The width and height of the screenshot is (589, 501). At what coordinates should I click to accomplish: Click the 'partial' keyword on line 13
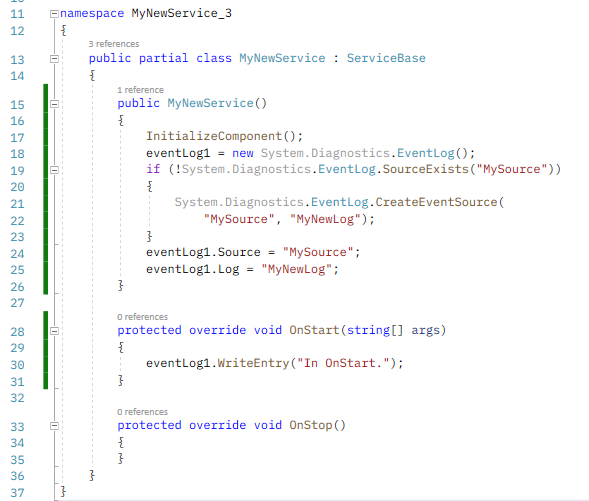tap(164, 58)
